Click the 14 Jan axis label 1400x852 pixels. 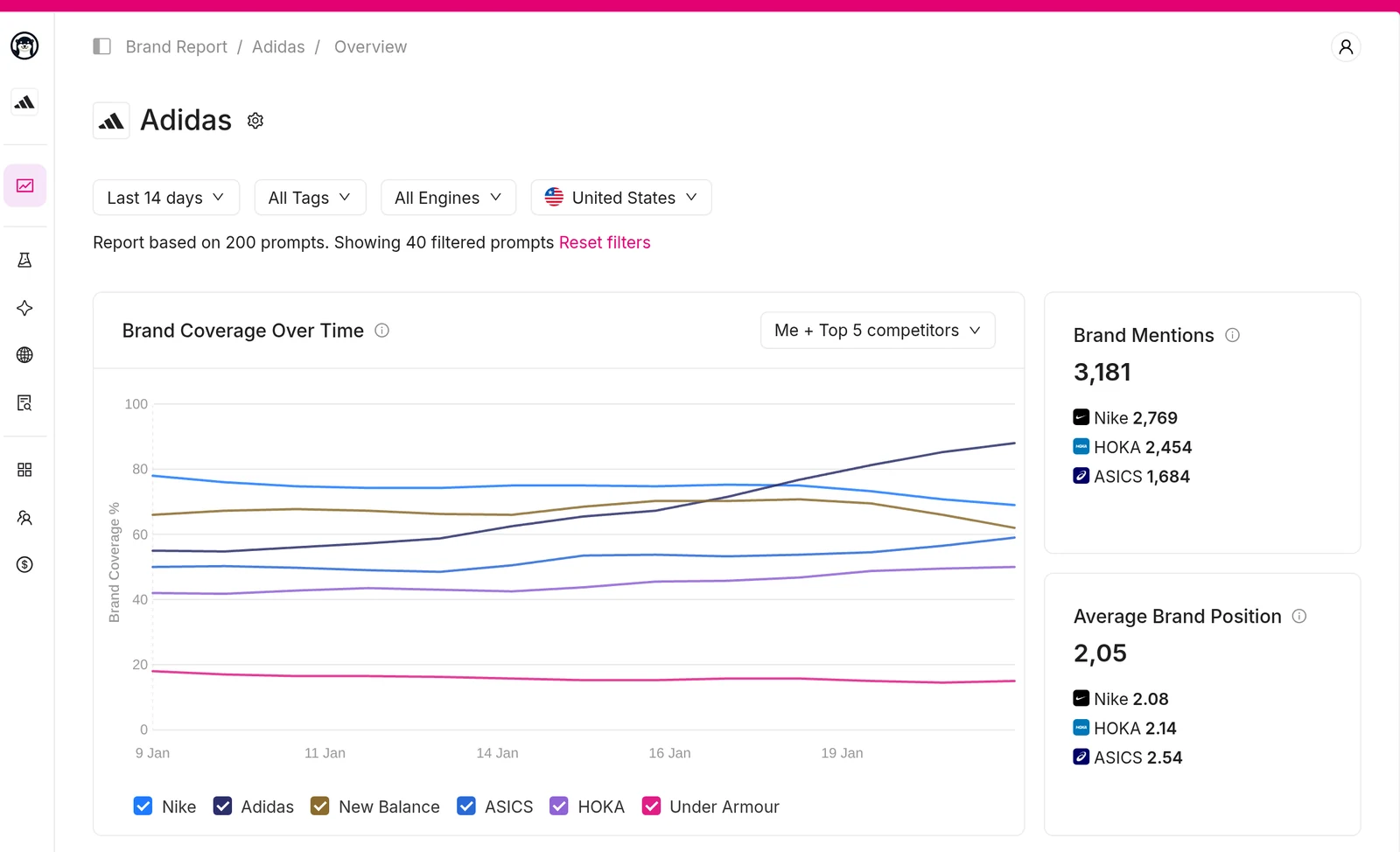pos(497,753)
